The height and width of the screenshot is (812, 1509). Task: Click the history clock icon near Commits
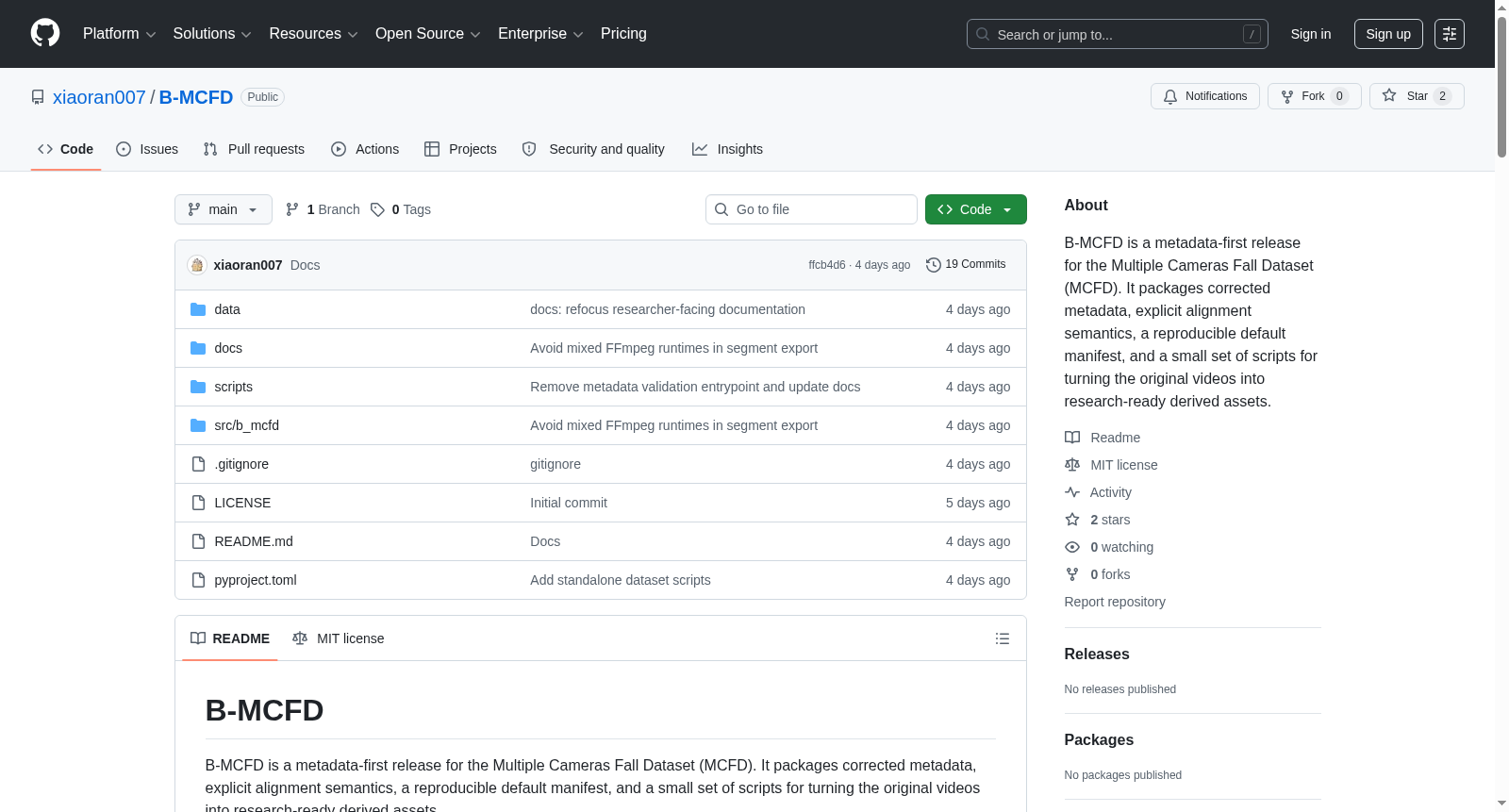[x=934, y=265]
